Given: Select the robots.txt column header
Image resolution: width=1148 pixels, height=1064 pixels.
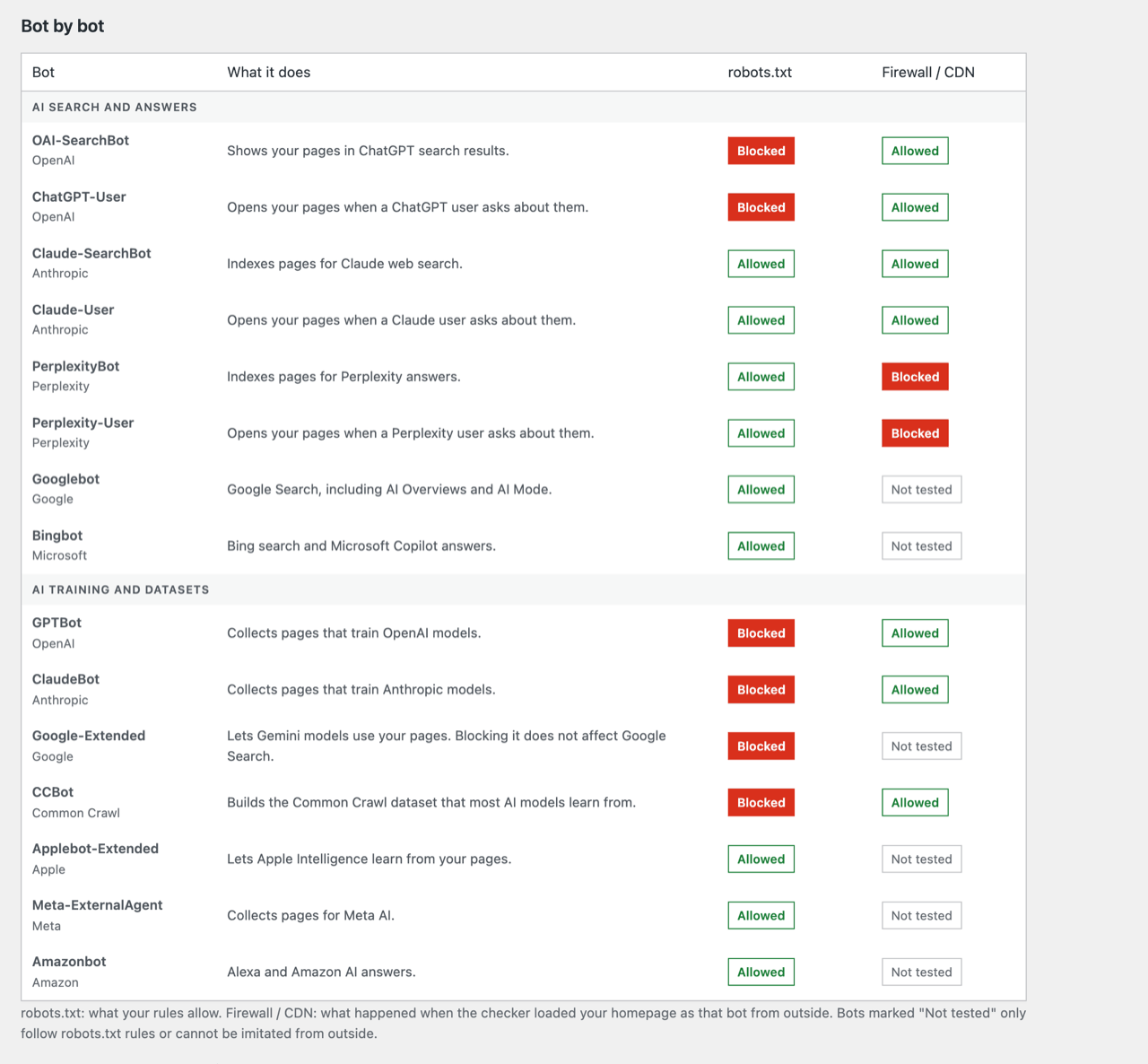Looking at the screenshot, I should [760, 73].
